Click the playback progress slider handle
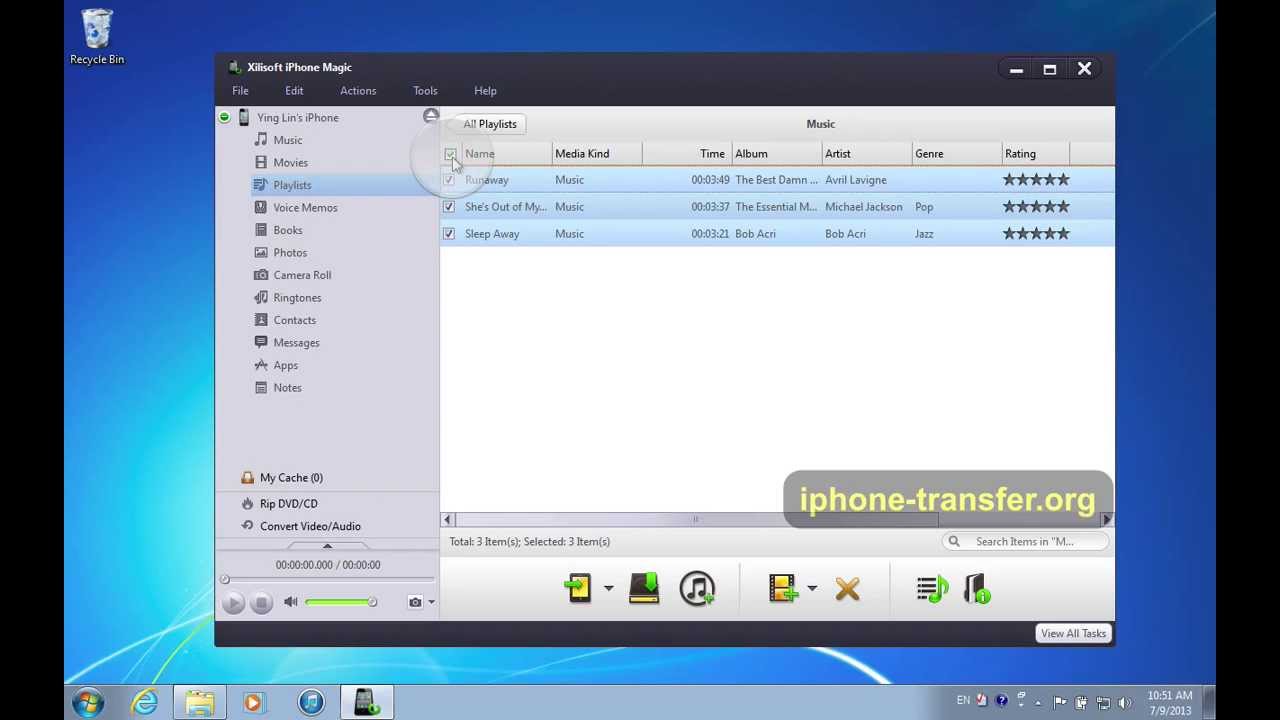 225,580
